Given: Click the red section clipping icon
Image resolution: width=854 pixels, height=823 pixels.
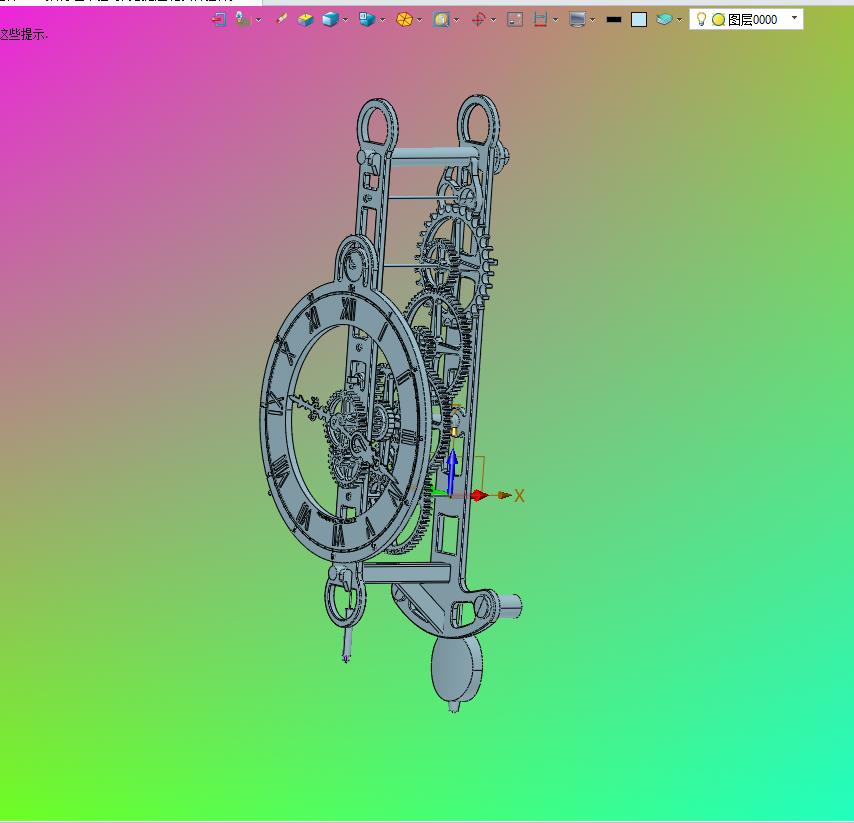Looking at the screenshot, I should click(x=540, y=20).
